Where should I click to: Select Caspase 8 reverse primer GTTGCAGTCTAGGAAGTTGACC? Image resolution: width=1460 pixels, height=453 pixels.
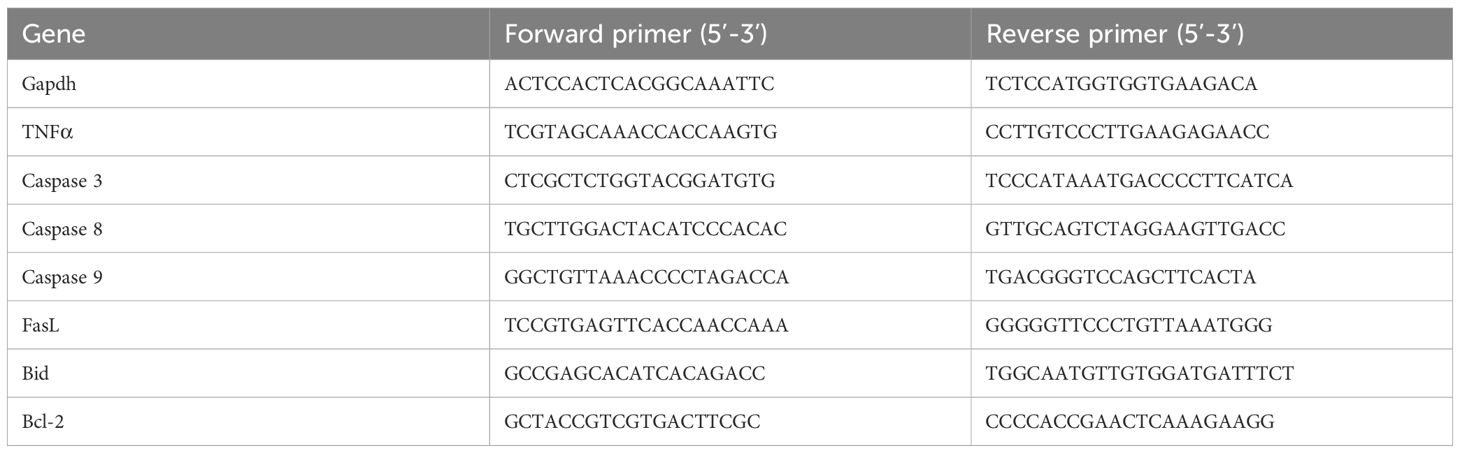tap(1135, 229)
